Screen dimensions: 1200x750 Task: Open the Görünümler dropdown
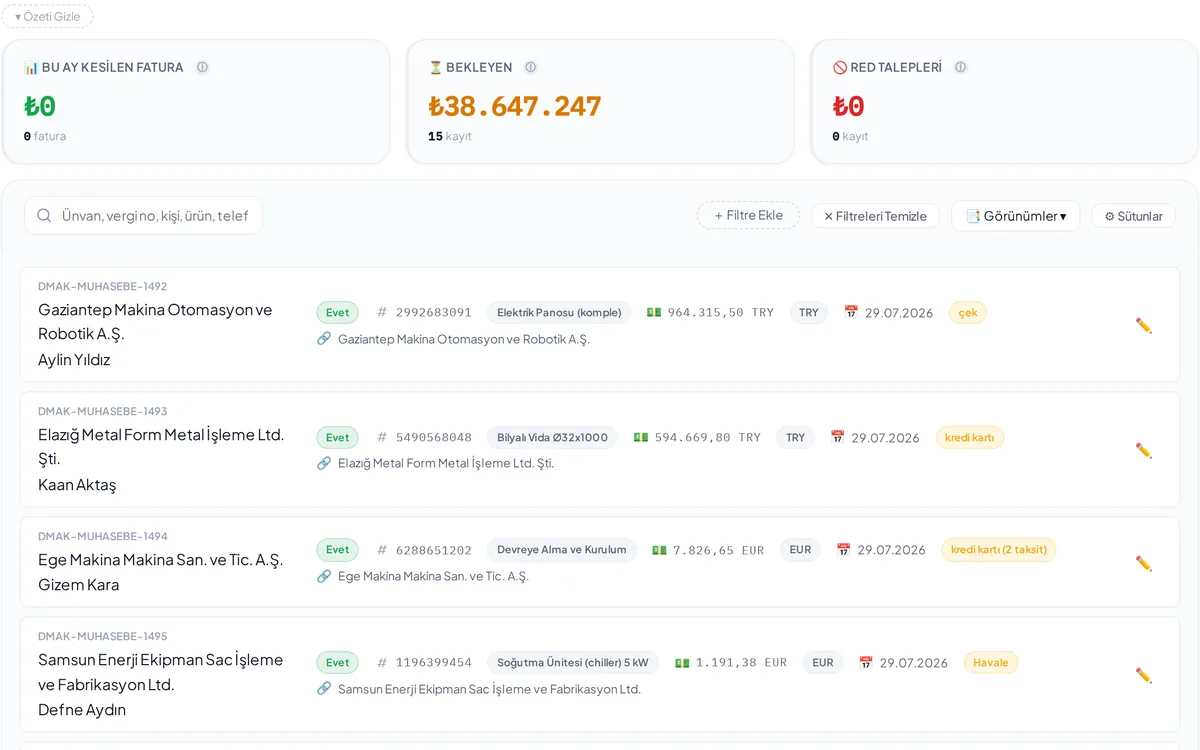point(1015,215)
